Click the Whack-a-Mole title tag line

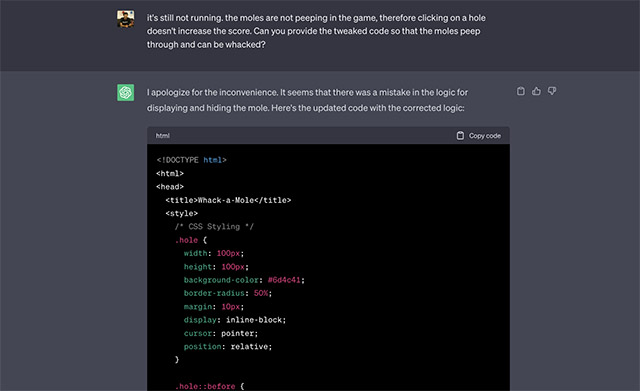click(x=228, y=200)
